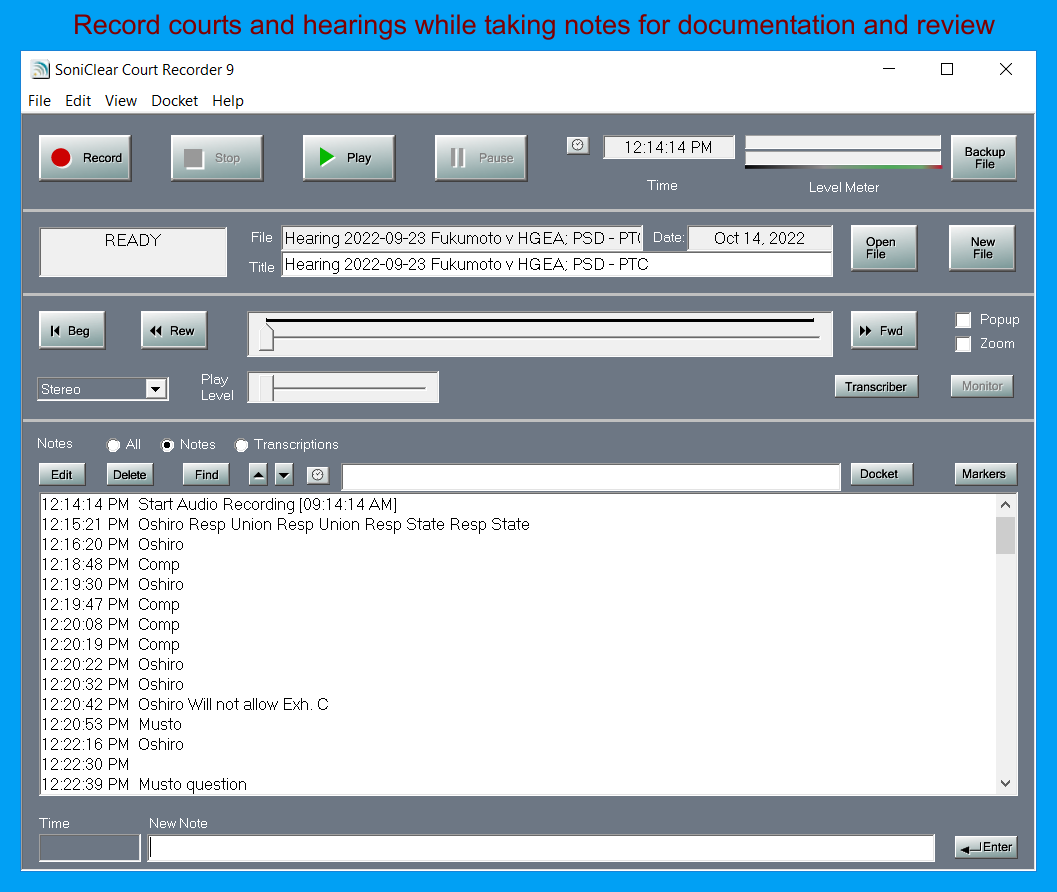Open the View menu
This screenshot has height=892, width=1057.
[x=120, y=101]
